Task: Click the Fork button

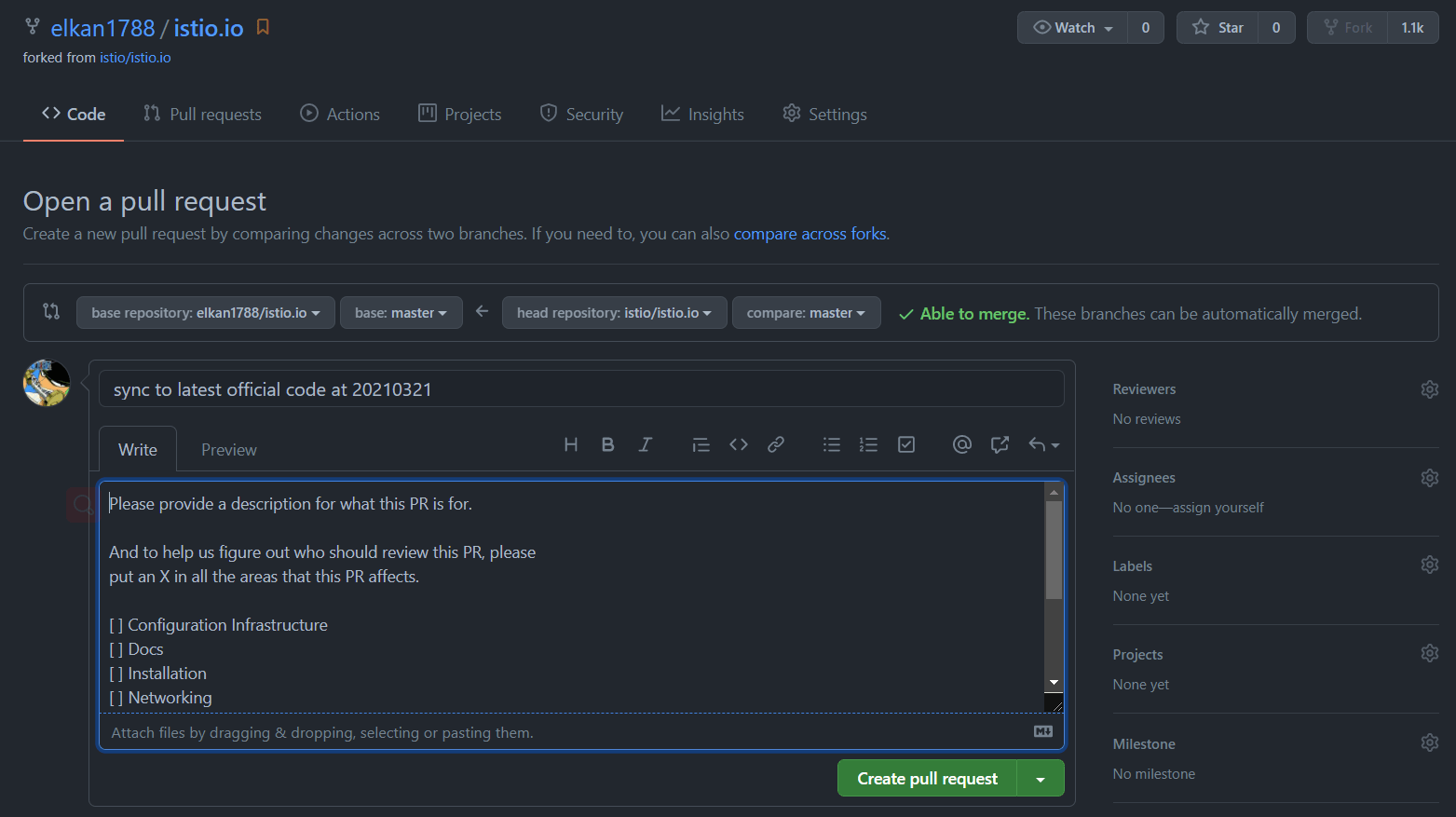Action: click(x=1348, y=28)
